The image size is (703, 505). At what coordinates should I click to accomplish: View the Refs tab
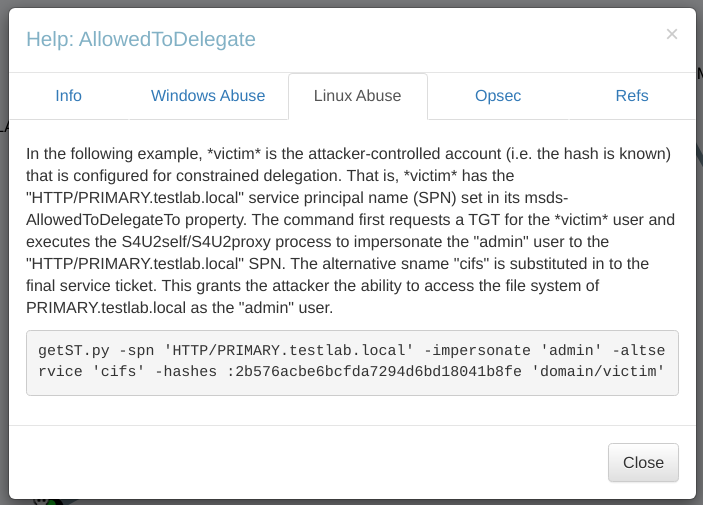[632, 96]
